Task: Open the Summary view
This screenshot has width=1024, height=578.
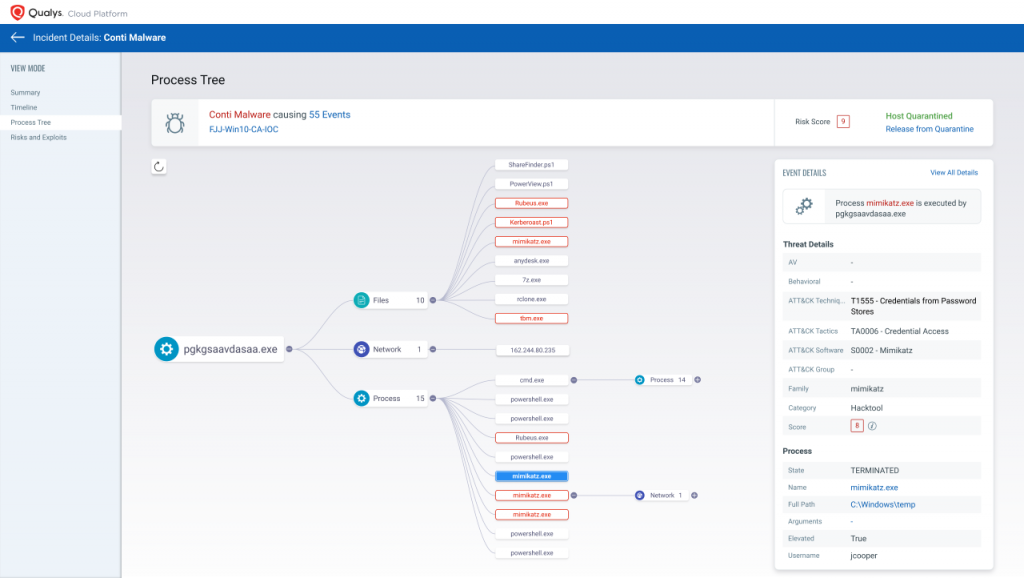Action: [25, 93]
